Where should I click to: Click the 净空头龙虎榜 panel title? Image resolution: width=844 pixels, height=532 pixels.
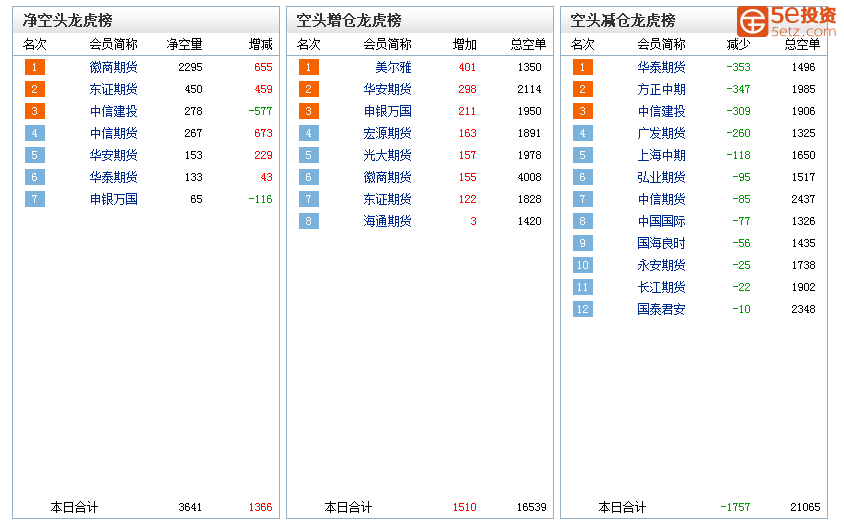click(x=68, y=20)
